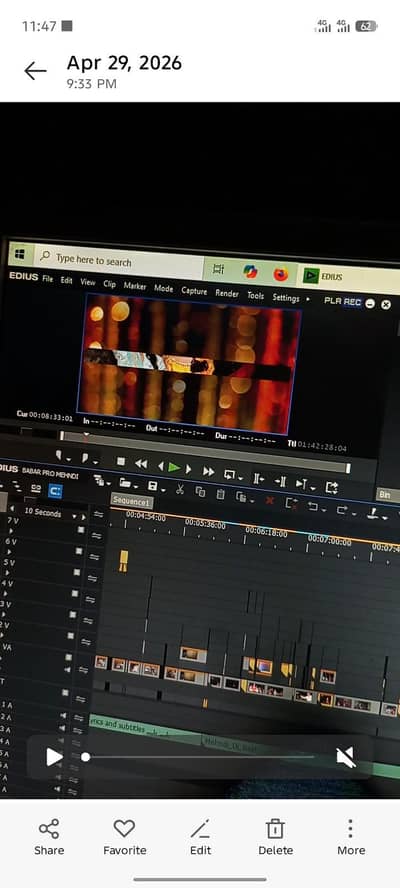Go back with the arrow beside the date

(35, 71)
